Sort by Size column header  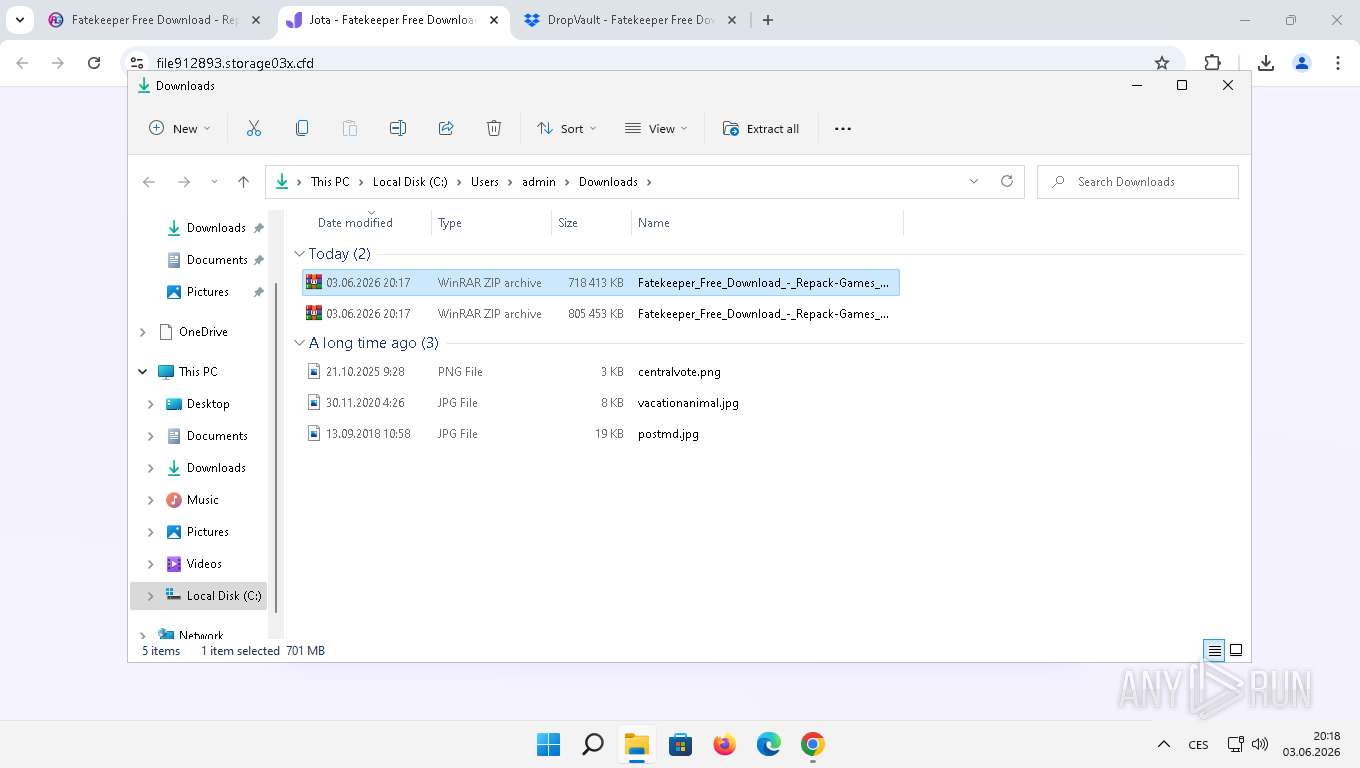[x=591, y=223]
